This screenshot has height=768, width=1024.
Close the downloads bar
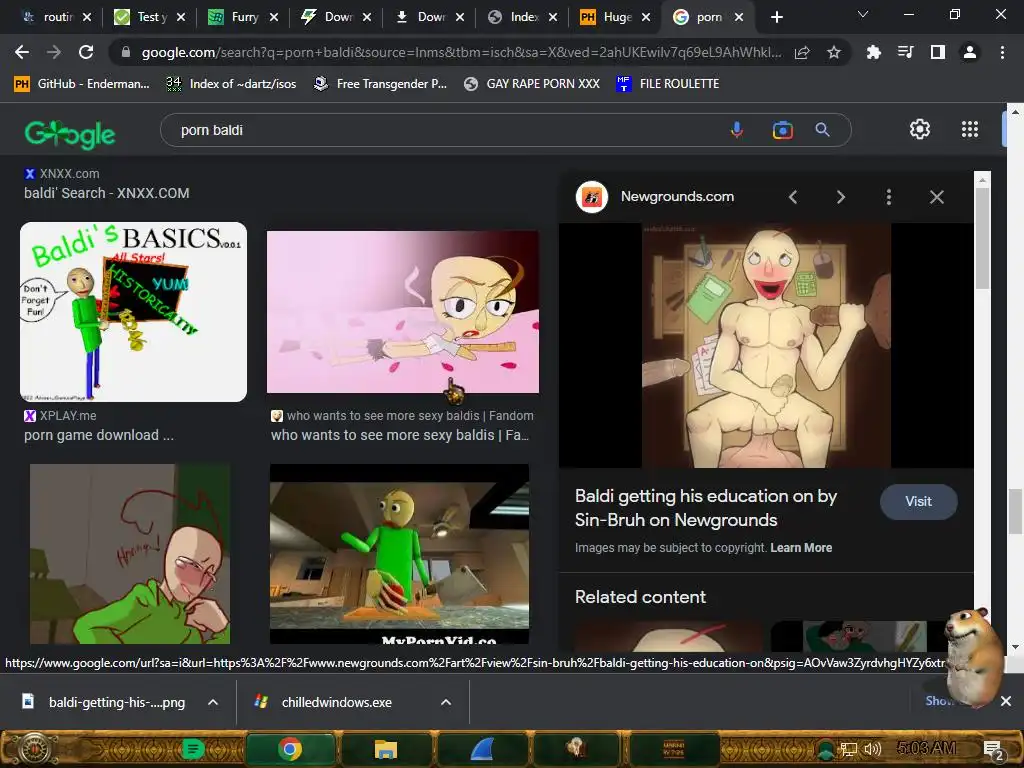[x=1006, y=701]
